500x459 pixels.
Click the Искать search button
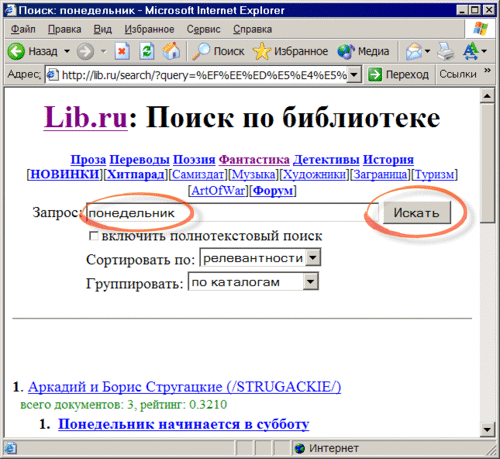[417, 213]
